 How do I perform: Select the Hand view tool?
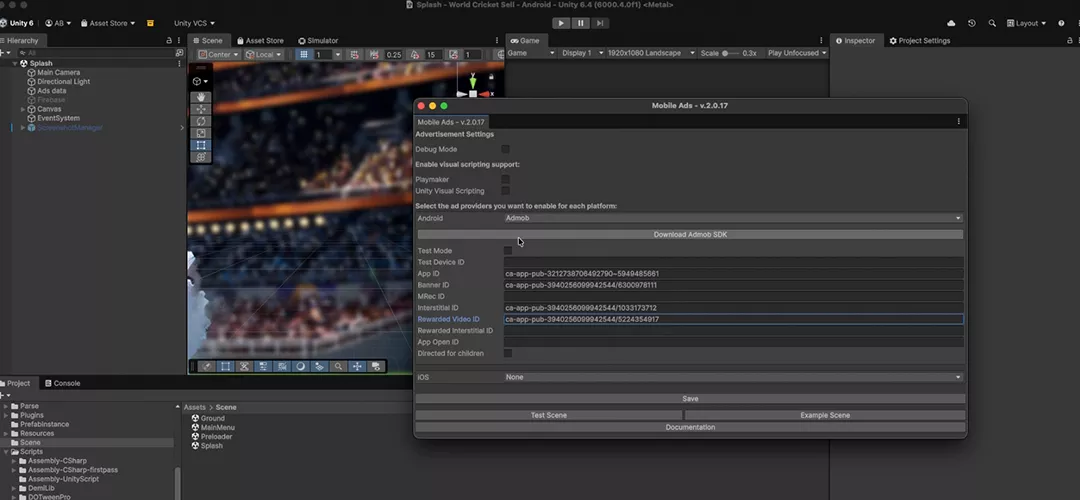[x=201, y=98]
